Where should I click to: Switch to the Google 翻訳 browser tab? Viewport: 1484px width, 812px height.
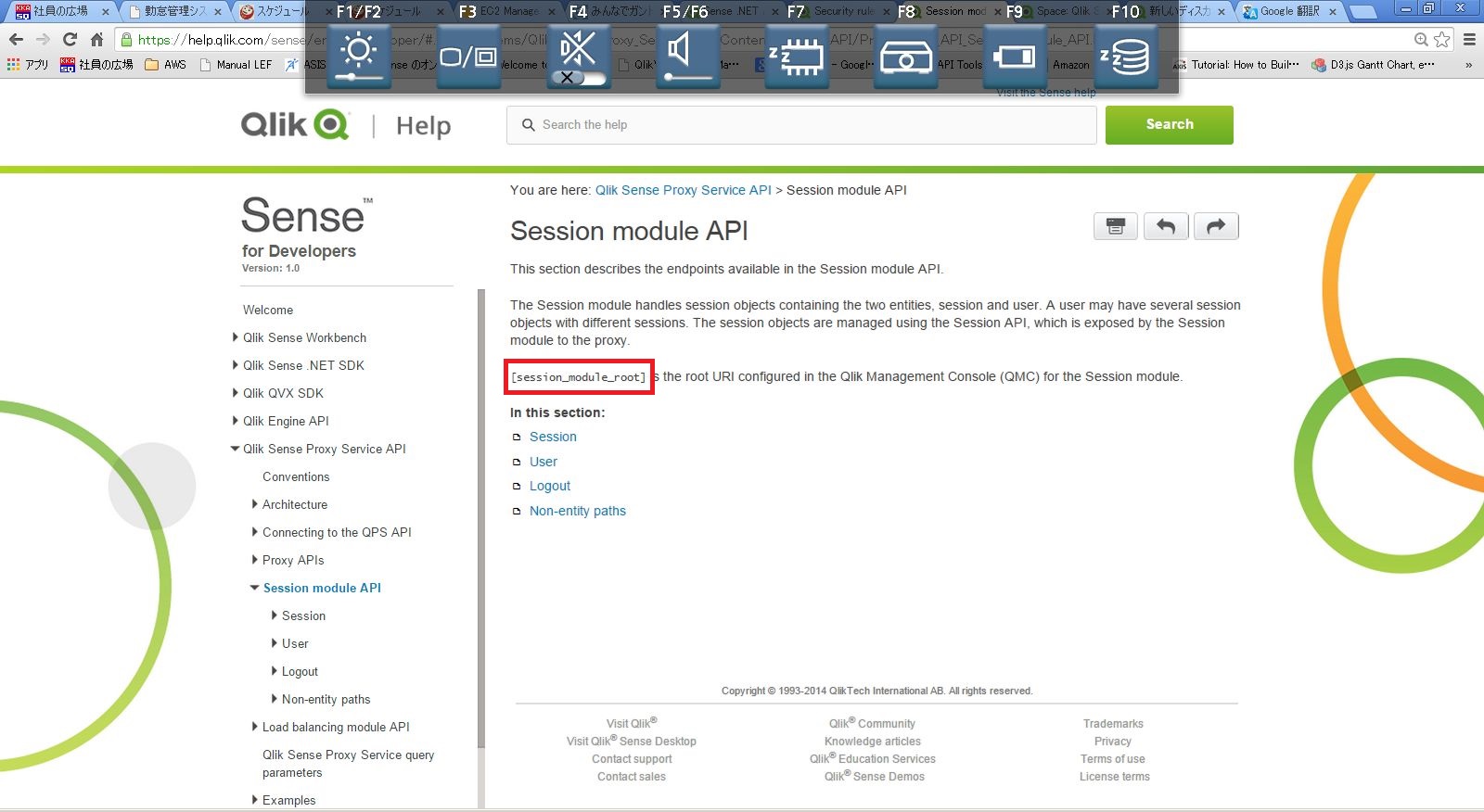click(x=1290, y=11)
